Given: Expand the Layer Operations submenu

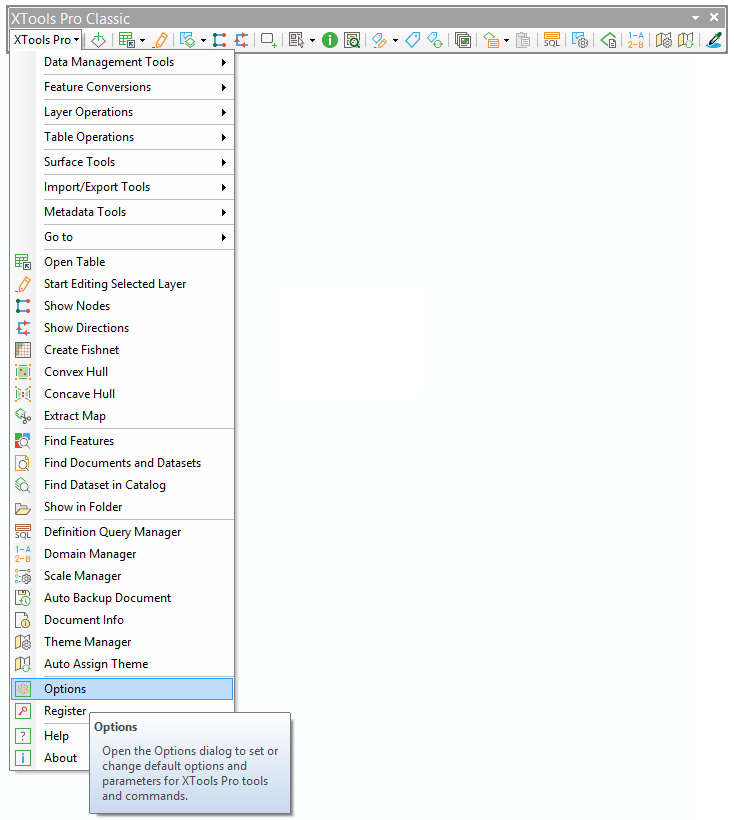Looking at the screenshot, I should 122,112.
